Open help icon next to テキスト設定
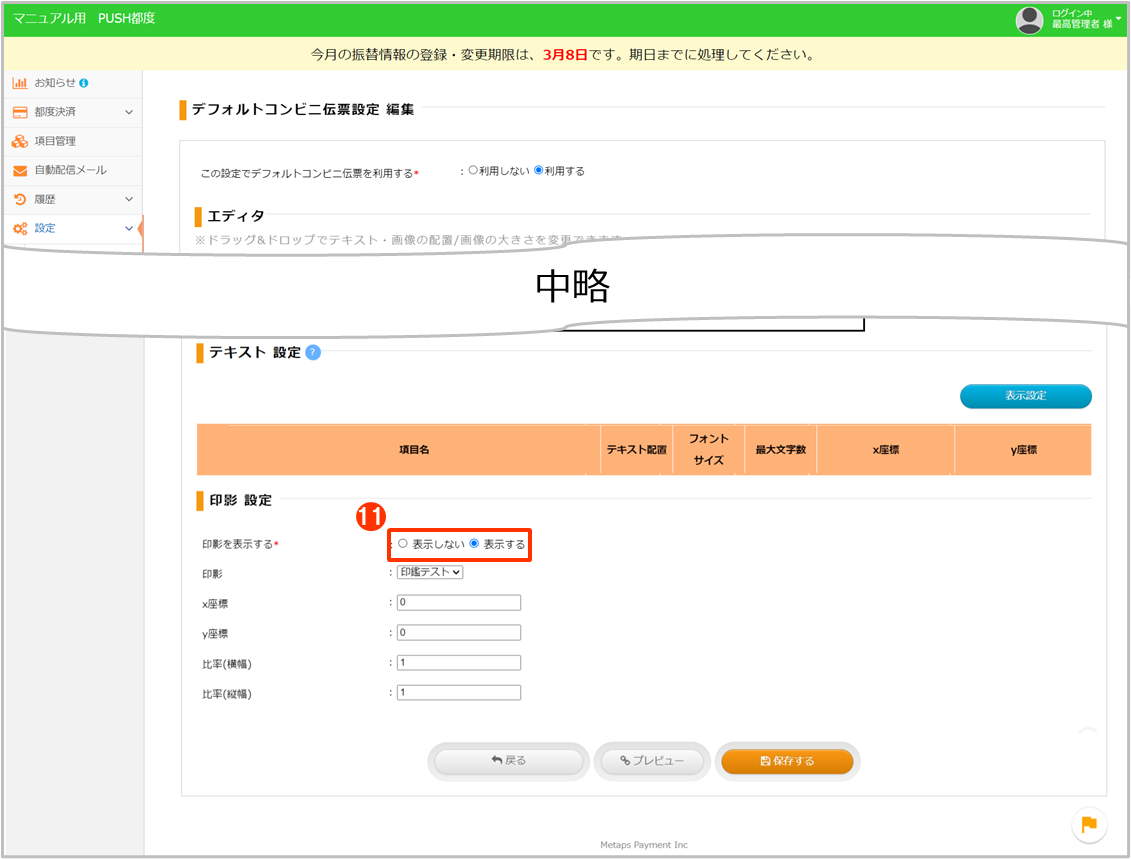1131x859 pixels. click(x=313, y=352)
